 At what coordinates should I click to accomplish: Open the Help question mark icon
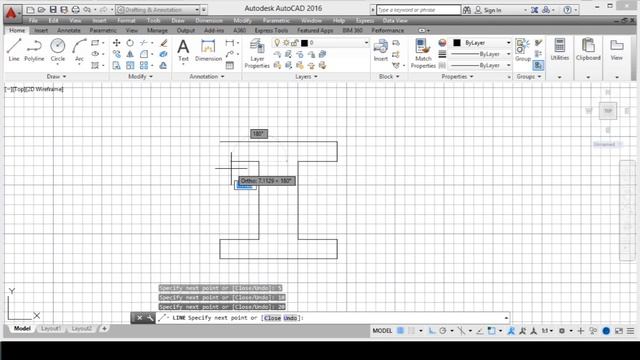[x=567, y=10]
